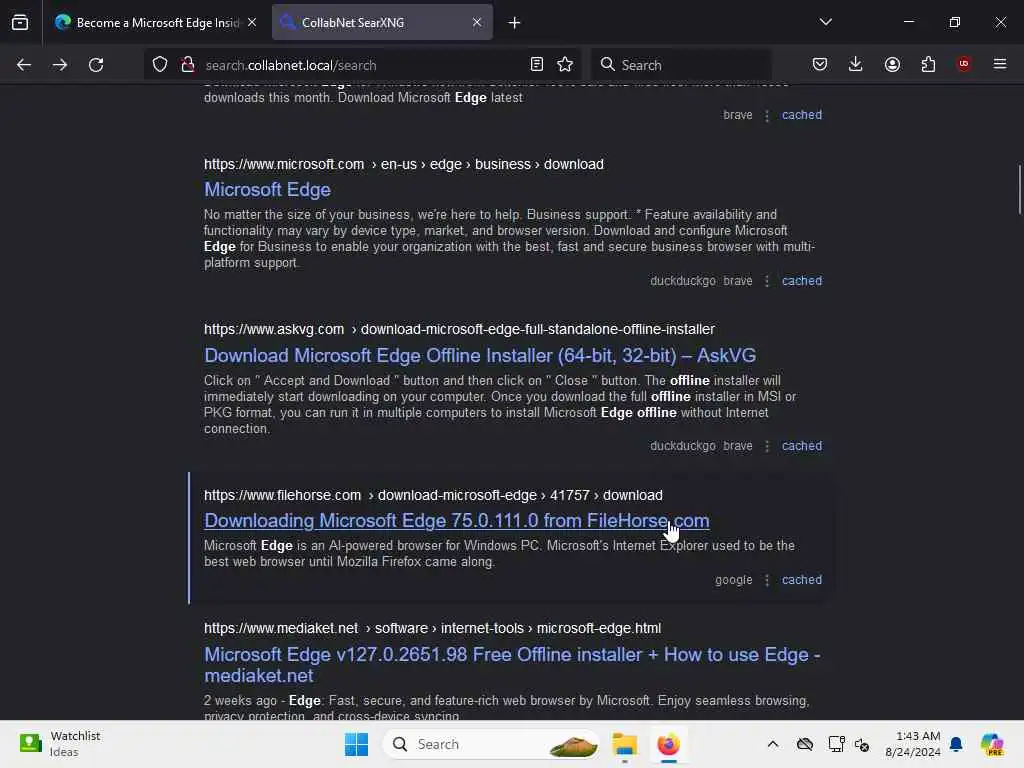
Task: Open tracking protection shield icon
Action: pos(160,64)
